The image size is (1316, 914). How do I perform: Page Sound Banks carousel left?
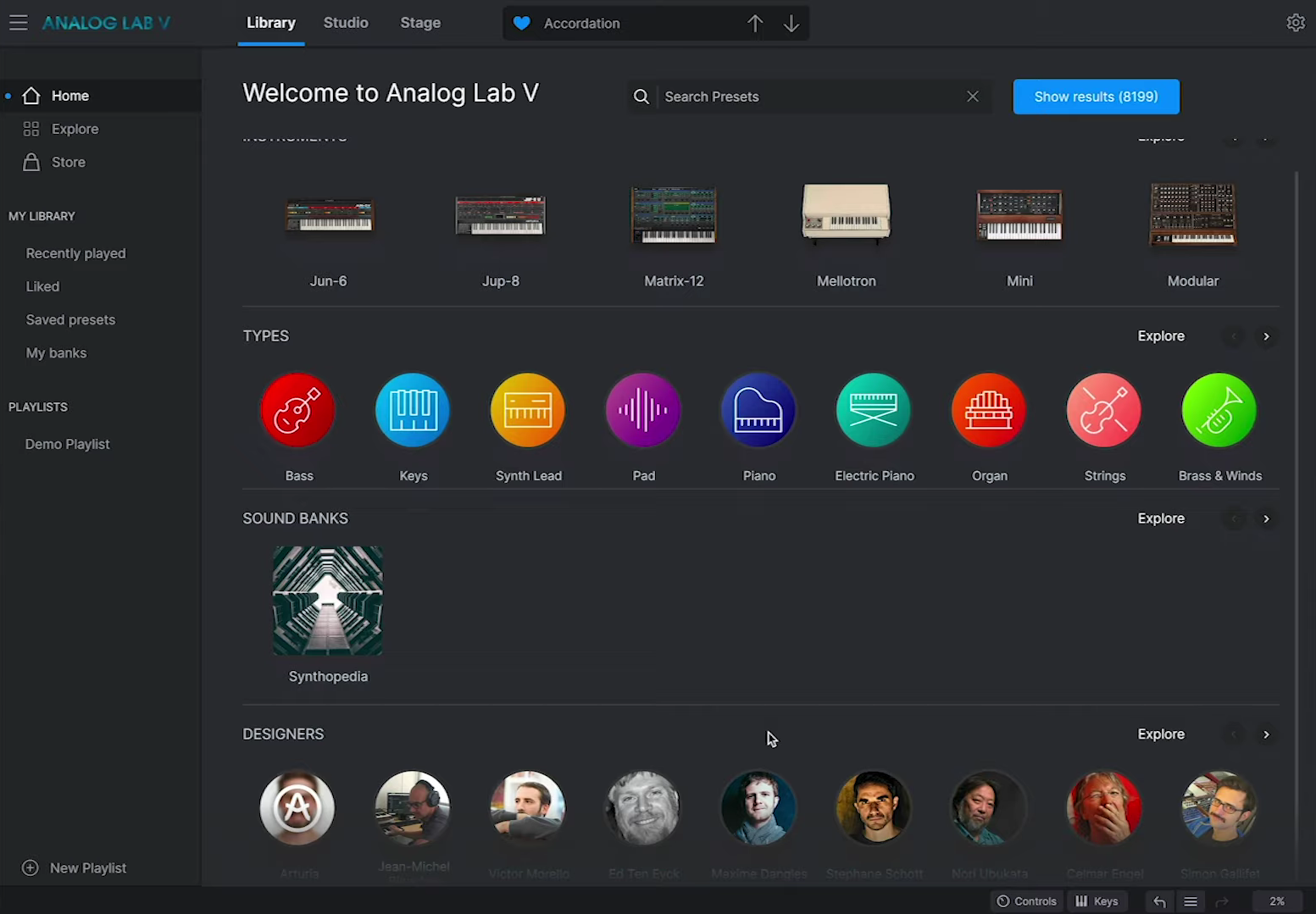(x=1234, y=518)
